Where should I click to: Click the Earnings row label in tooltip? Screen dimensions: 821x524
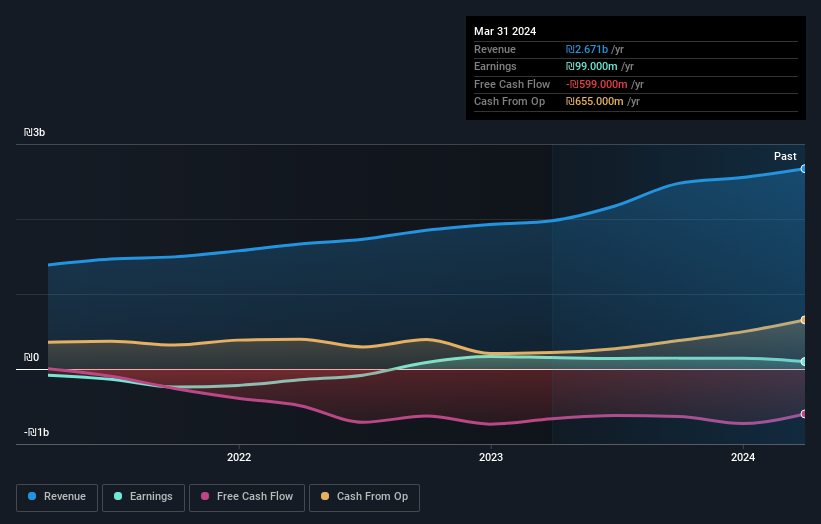point(495,66)
